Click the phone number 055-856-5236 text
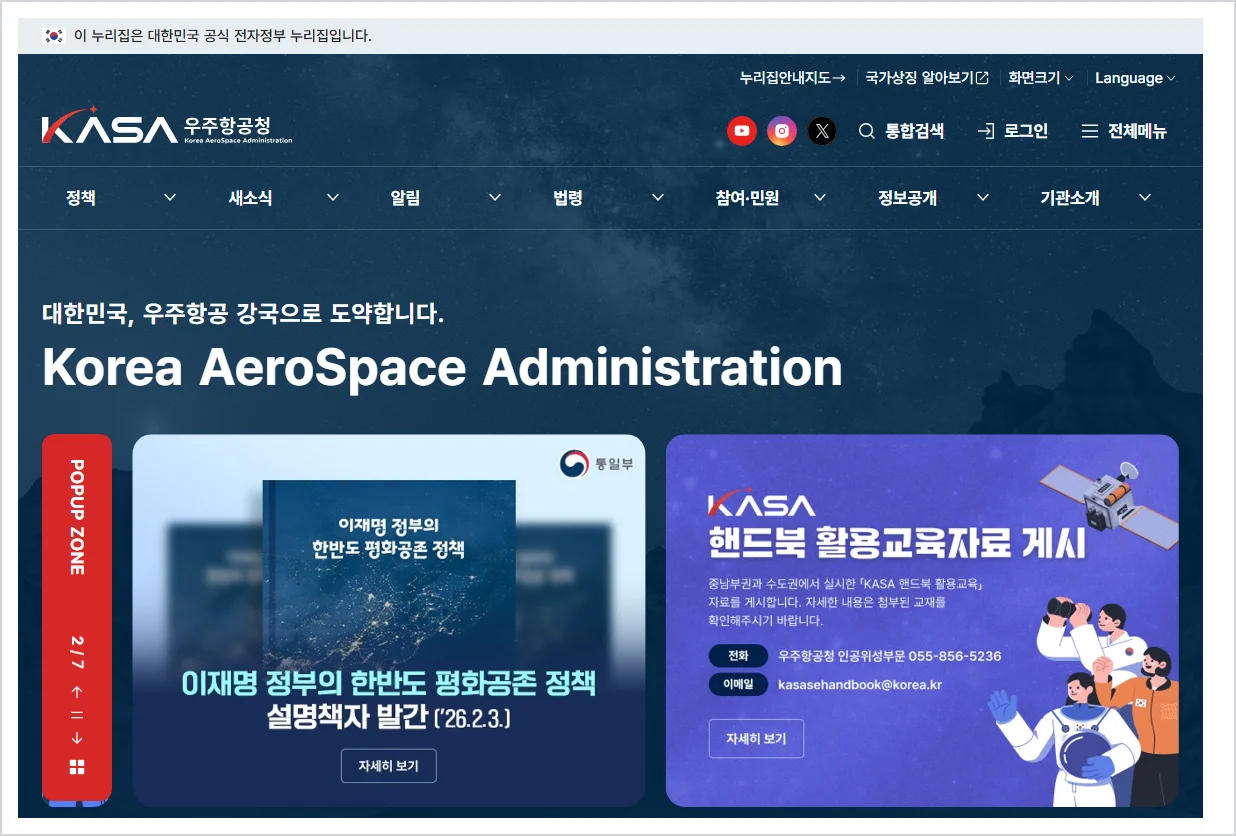Screen dimensions: 1236x836 (x=955, y=656)
